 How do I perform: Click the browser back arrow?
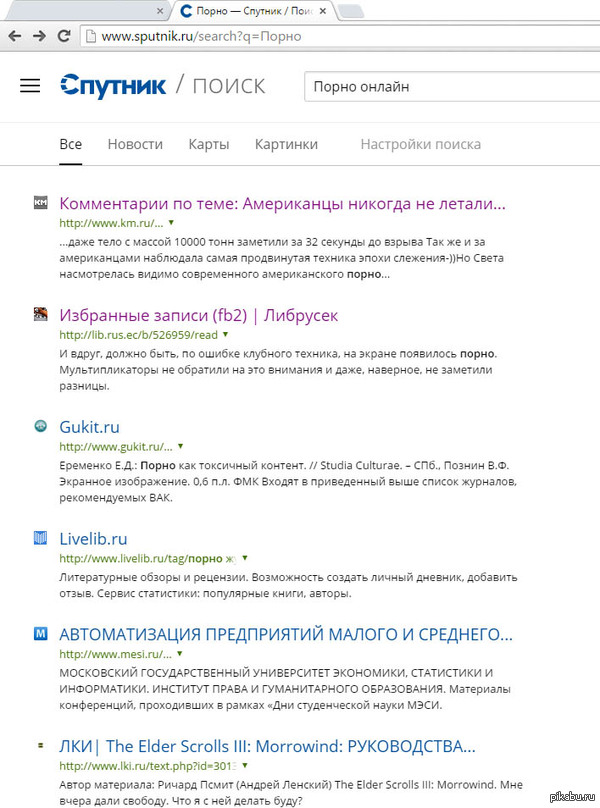click(15, 36)
